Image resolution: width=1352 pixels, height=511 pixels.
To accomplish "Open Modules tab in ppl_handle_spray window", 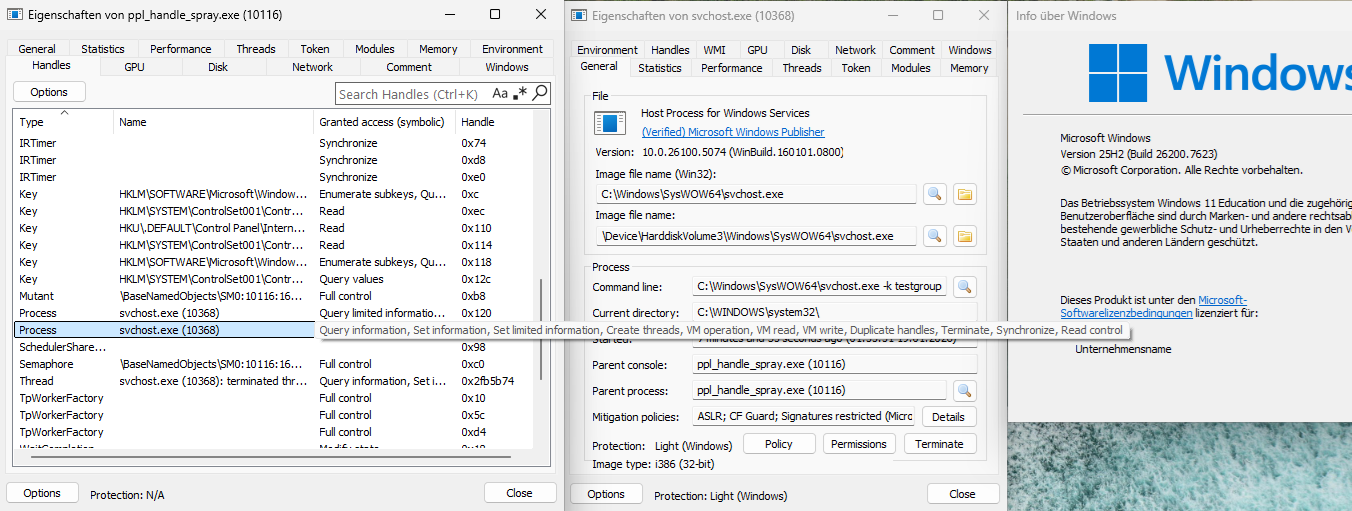I will click(375, 49).
